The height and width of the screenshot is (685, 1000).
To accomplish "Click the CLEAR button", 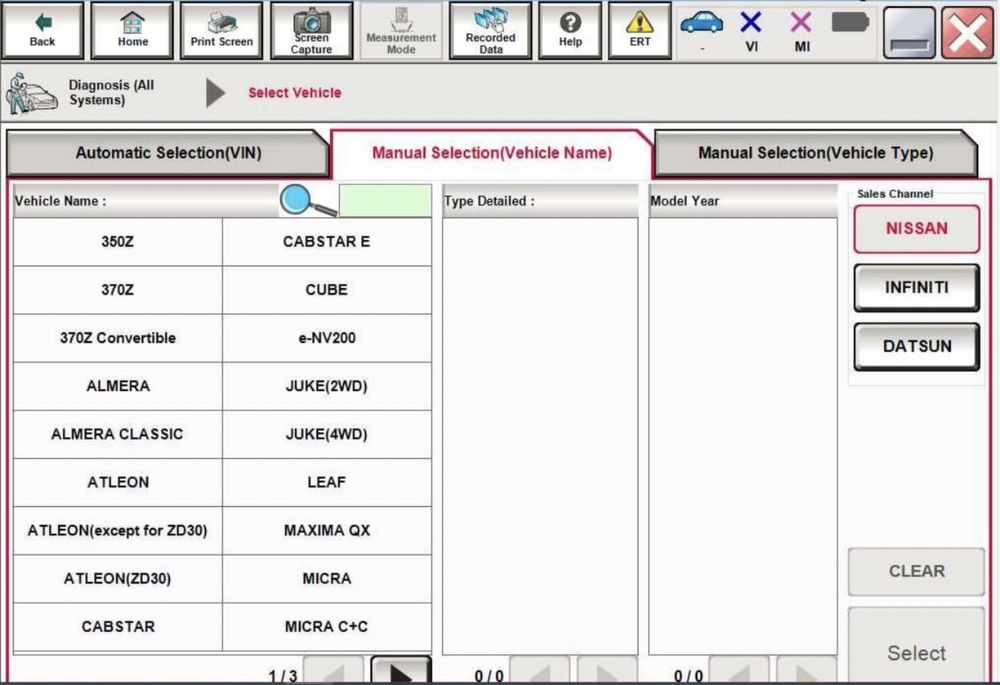I will click(x=916, y=571).
